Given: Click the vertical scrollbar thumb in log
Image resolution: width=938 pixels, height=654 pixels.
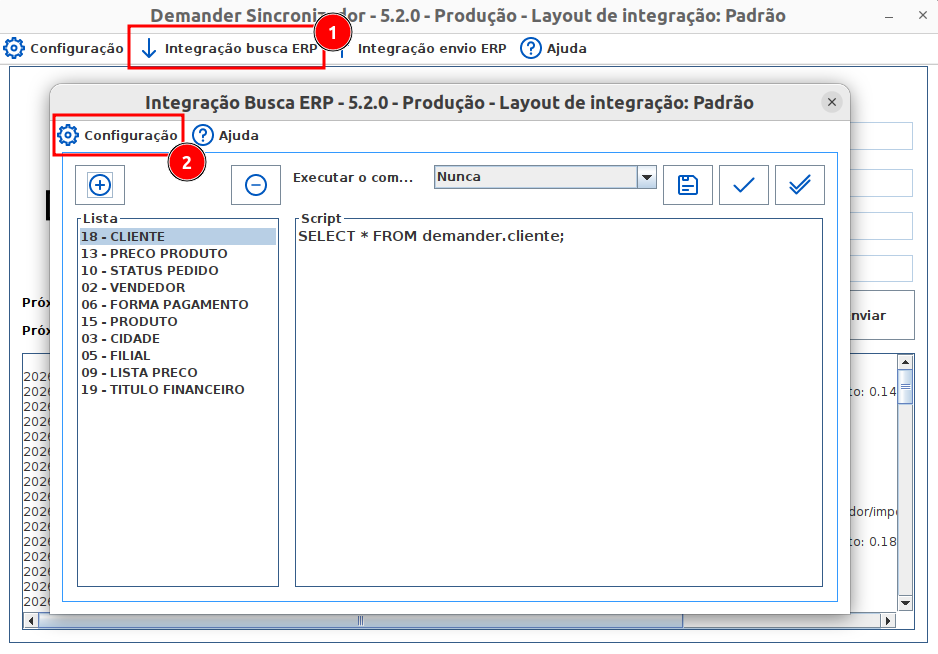Looking at the screenshot, I should point(905,387).
